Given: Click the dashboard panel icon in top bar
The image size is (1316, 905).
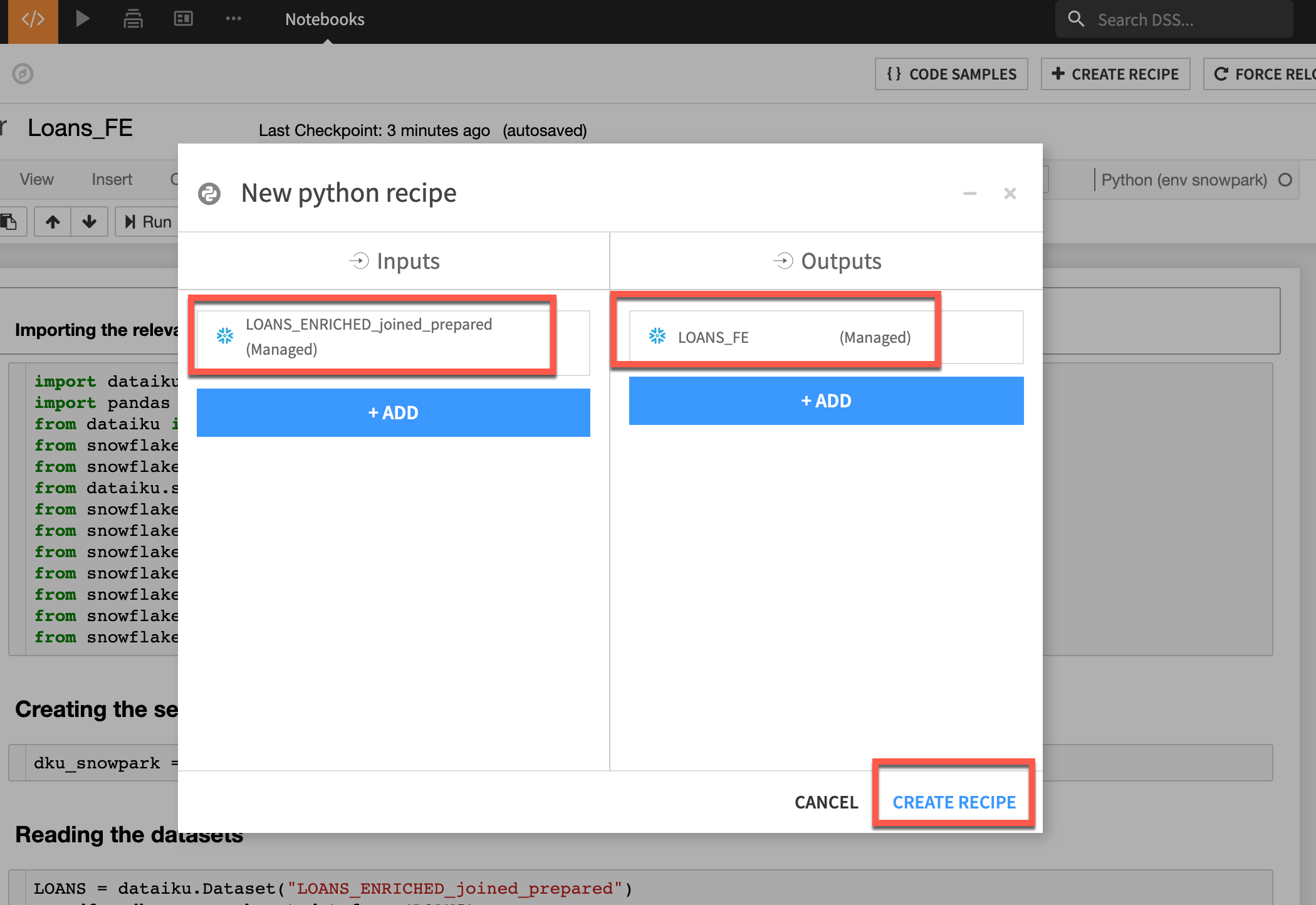Looking at the screenshot, I should tap(183, 19).
